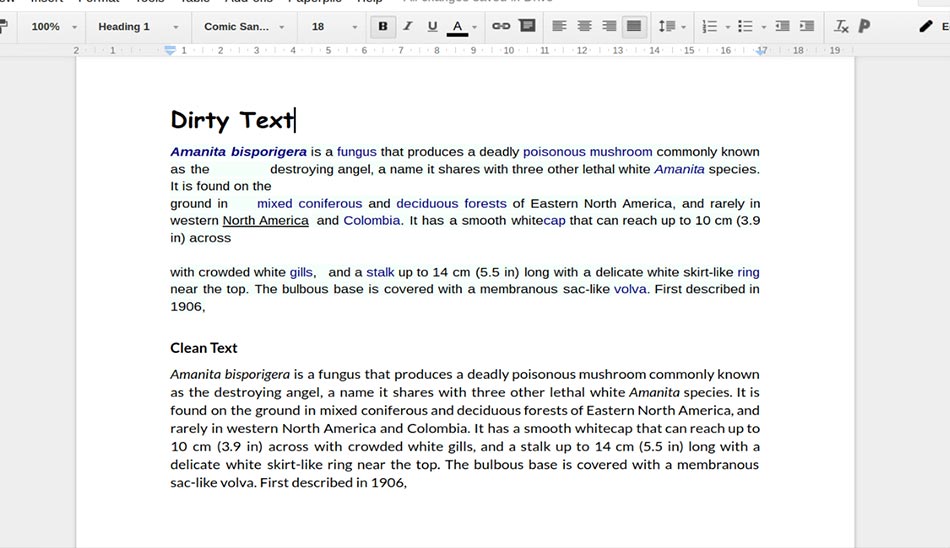Click the bold Amanita bisporigera link
The image size is (950, 548).
(x=238, y=152)
